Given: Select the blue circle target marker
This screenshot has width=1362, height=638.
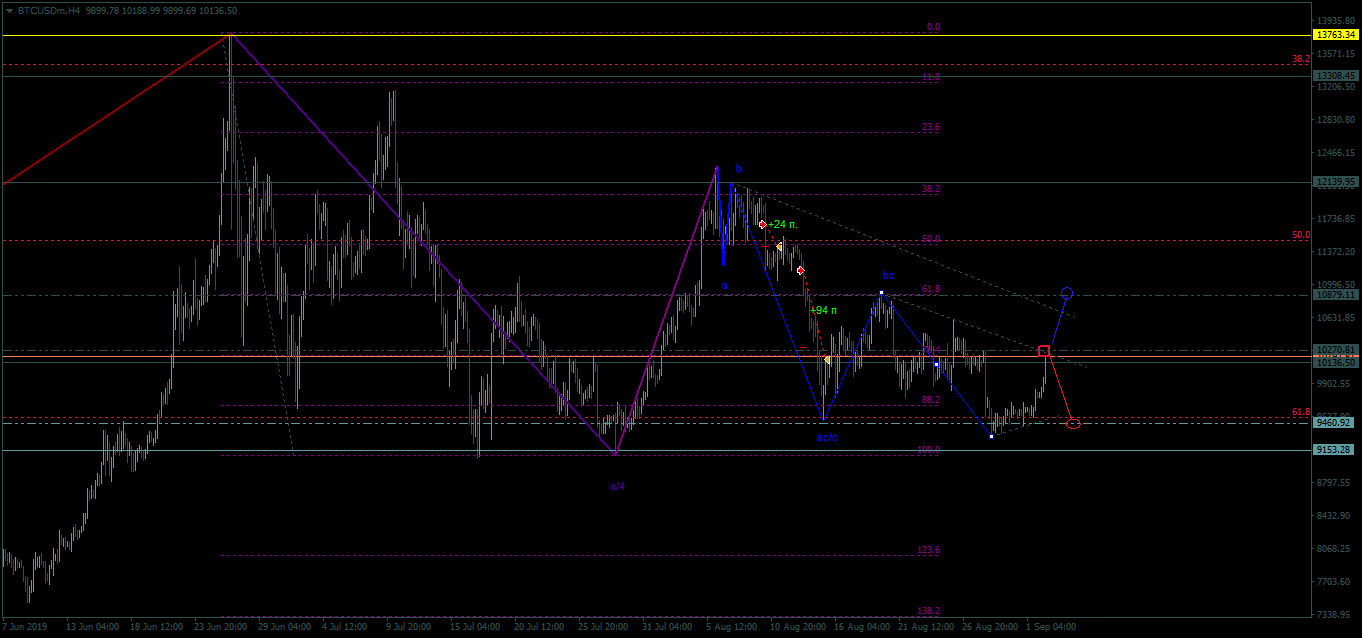Looking at the screenshot, I should point(1067,293).
